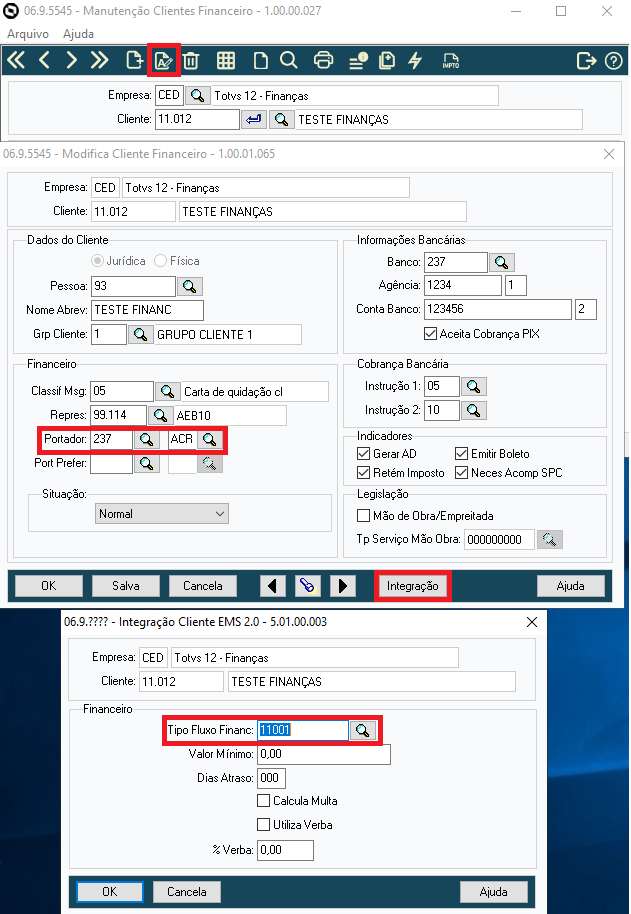This screenshot has width=631, height=914.
Task: Click the key icon between the arrow buttons
Action: pos(308,586)
